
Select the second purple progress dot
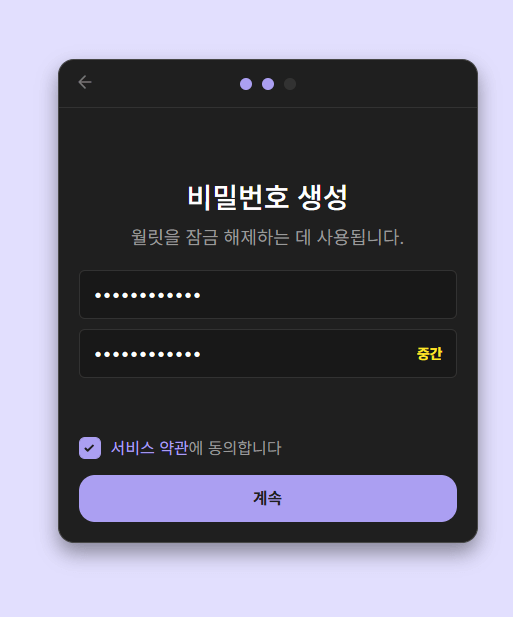268,84
